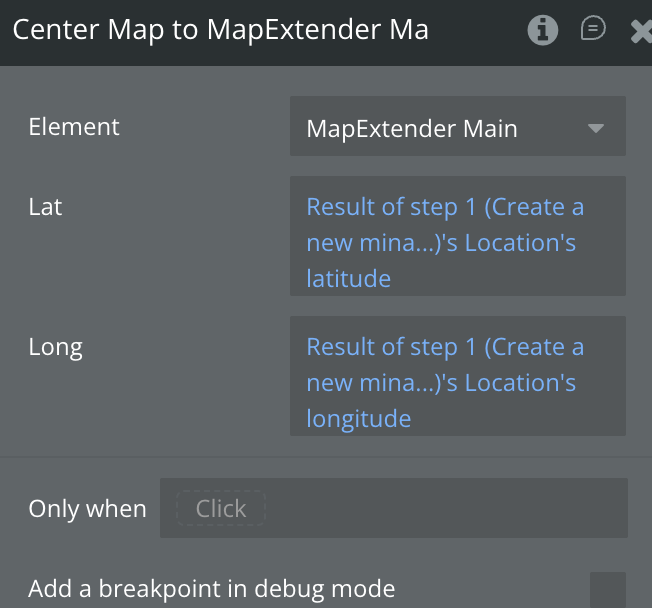Click the comment bubble icon in the header
652x608 pixels.
(593, 29)
